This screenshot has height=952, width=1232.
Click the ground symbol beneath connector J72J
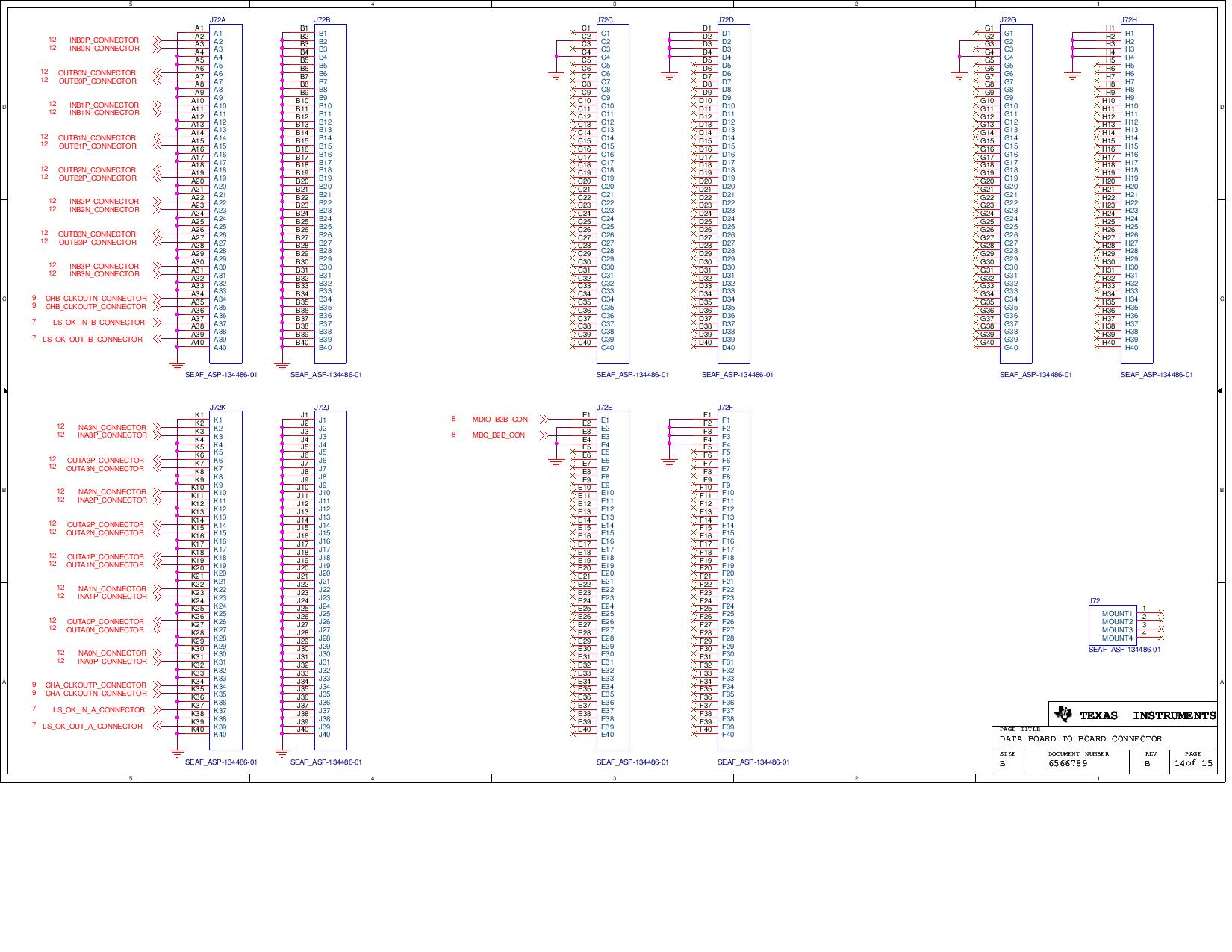(281, 753)
